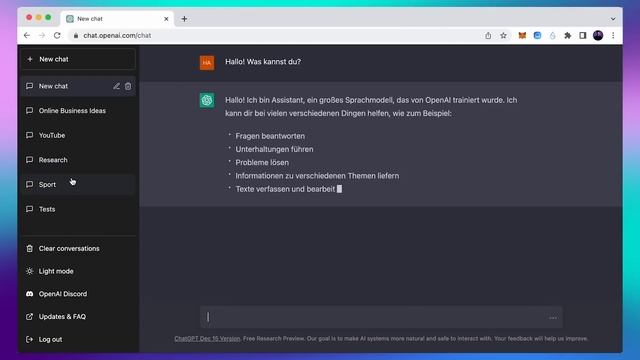The image size is (640, 360).
Task: Open the MetaMask fox extension
Action: click(x=522, y=36)
